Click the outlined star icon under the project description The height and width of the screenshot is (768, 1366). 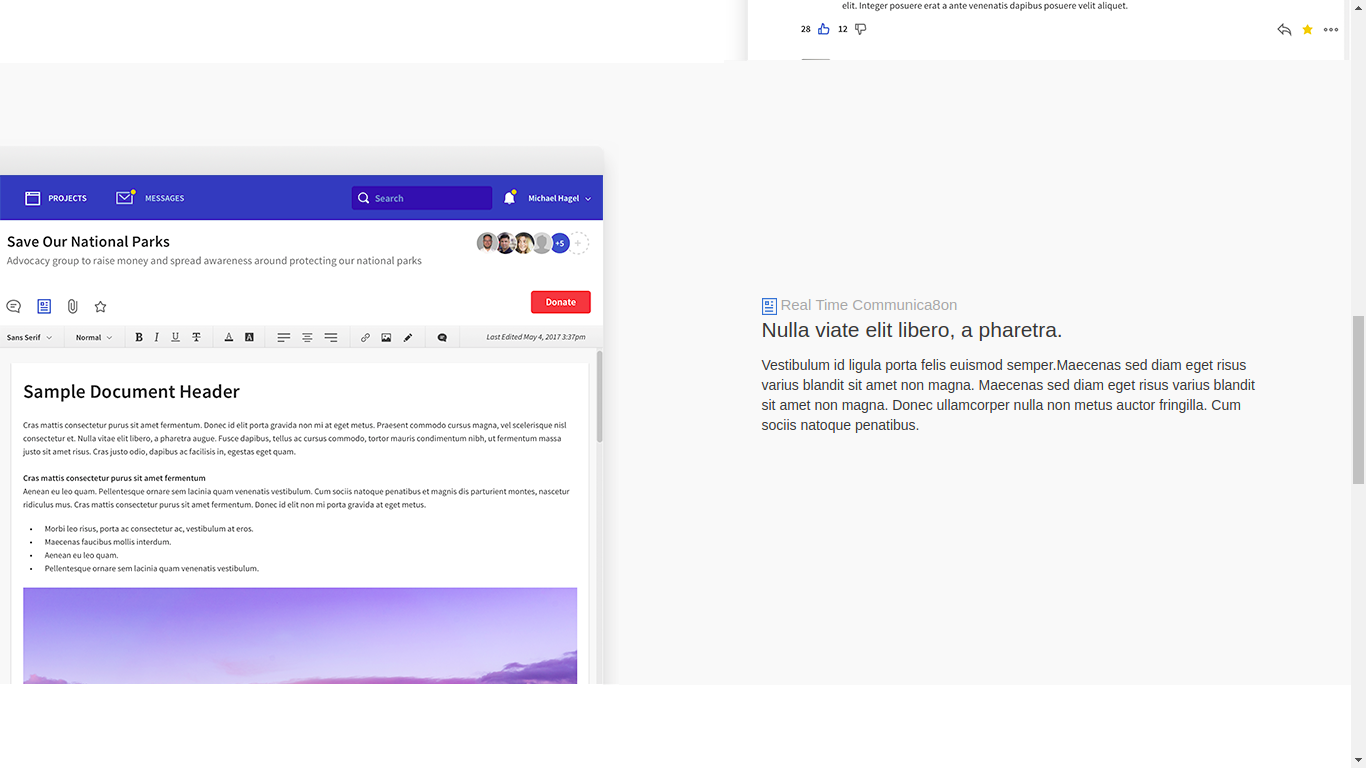coord(100,306)
